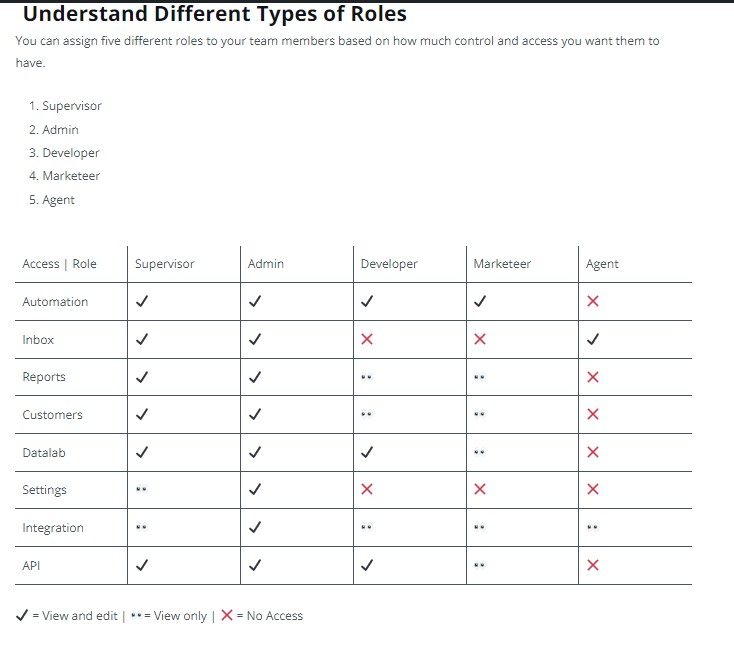This screenshot has height=652, width=734.
Task: Click the Marketeer Settings red X icon
Action: click(480, 490)
